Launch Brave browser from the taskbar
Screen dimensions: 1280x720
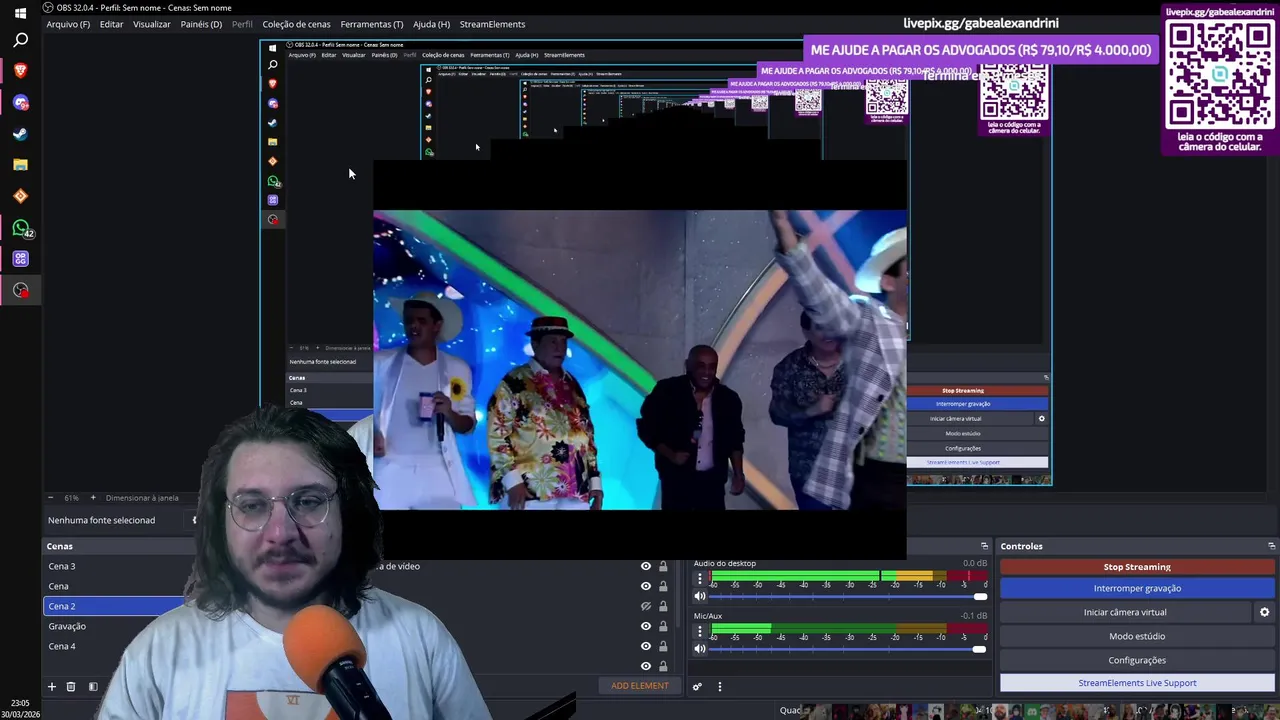coord(20,71)
